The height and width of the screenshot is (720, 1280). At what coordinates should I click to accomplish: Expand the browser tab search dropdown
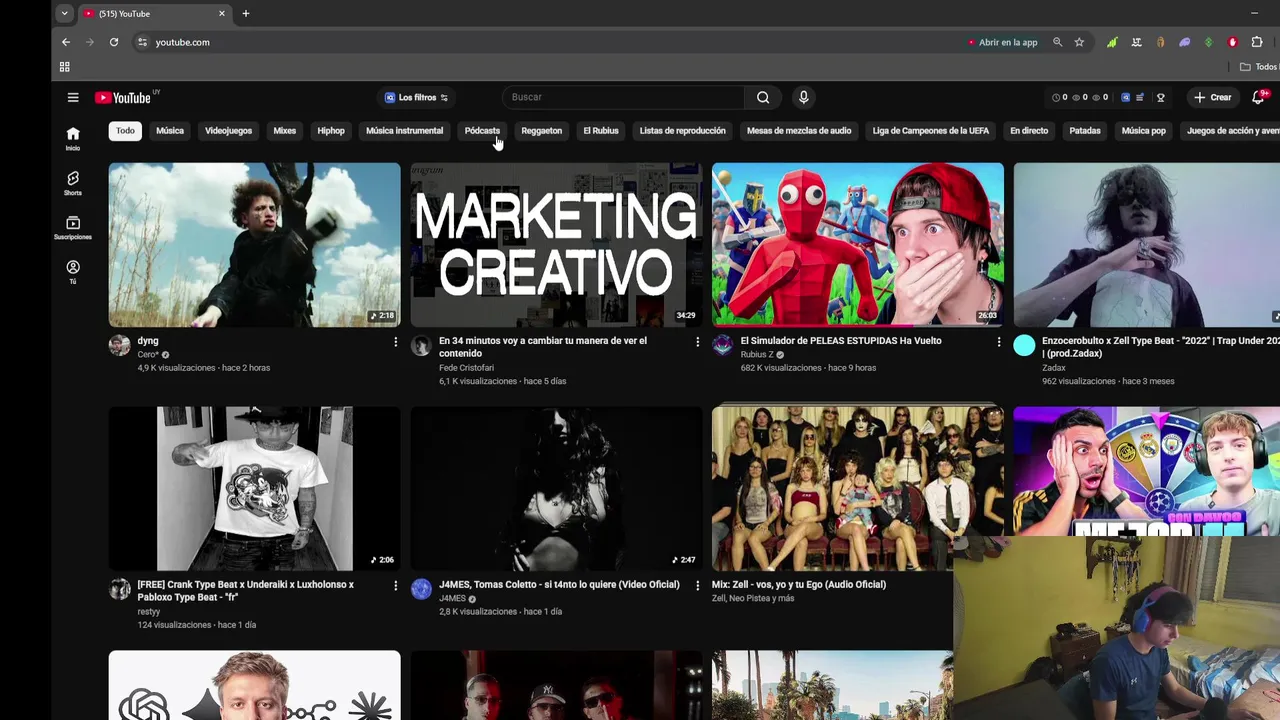point(64,14)
